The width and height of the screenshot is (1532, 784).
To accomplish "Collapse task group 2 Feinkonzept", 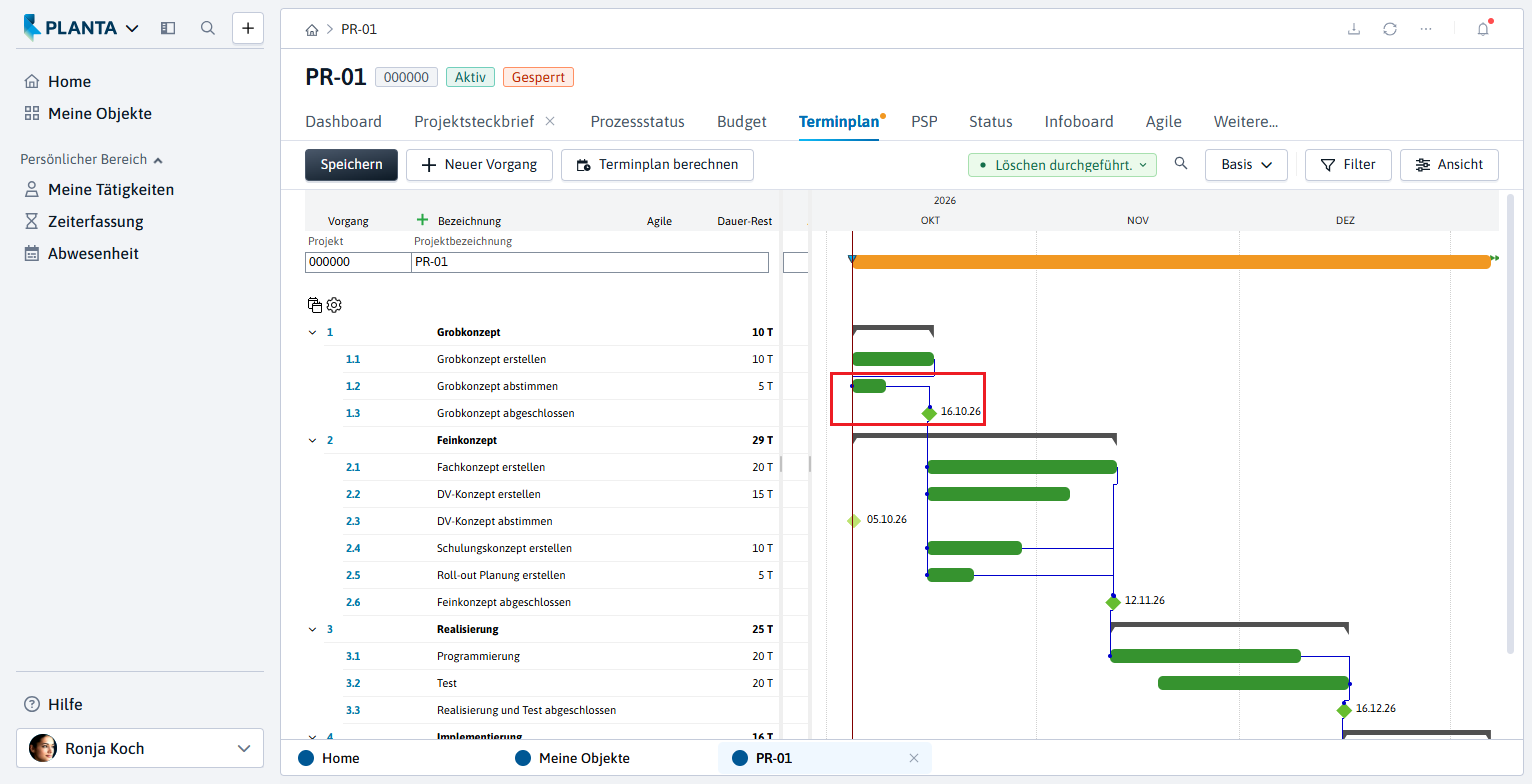I will coord(312,440).
